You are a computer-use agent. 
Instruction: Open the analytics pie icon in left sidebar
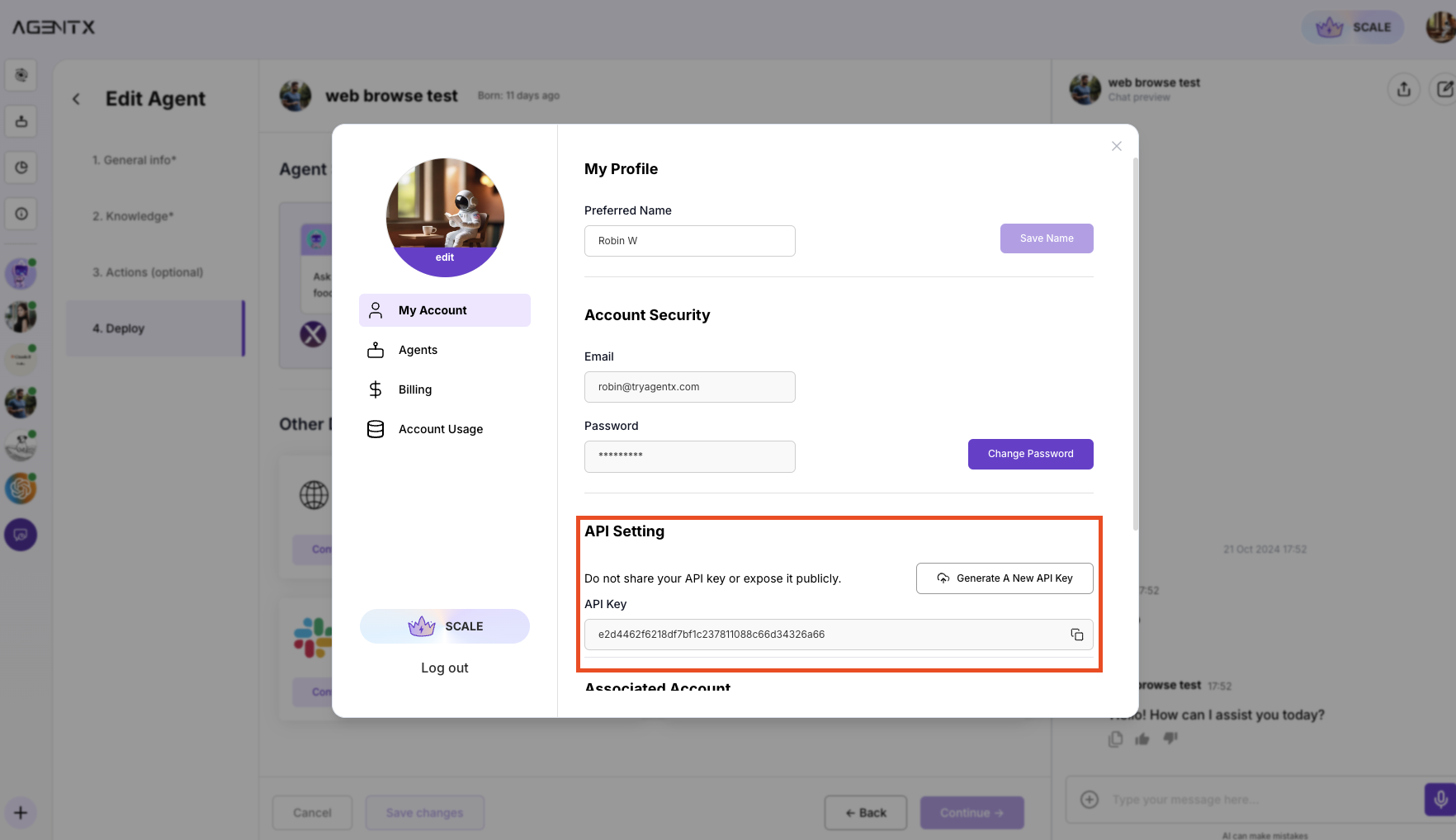21,168
